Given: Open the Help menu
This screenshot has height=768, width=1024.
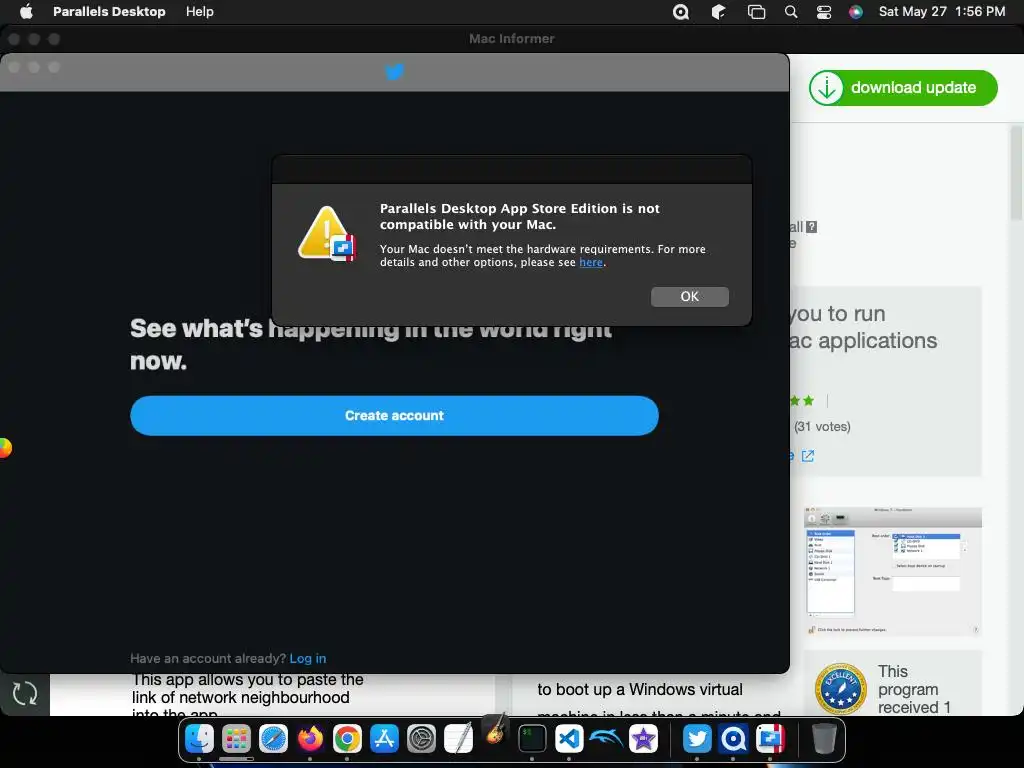Looking at the screenshot, I should (199, 12).
